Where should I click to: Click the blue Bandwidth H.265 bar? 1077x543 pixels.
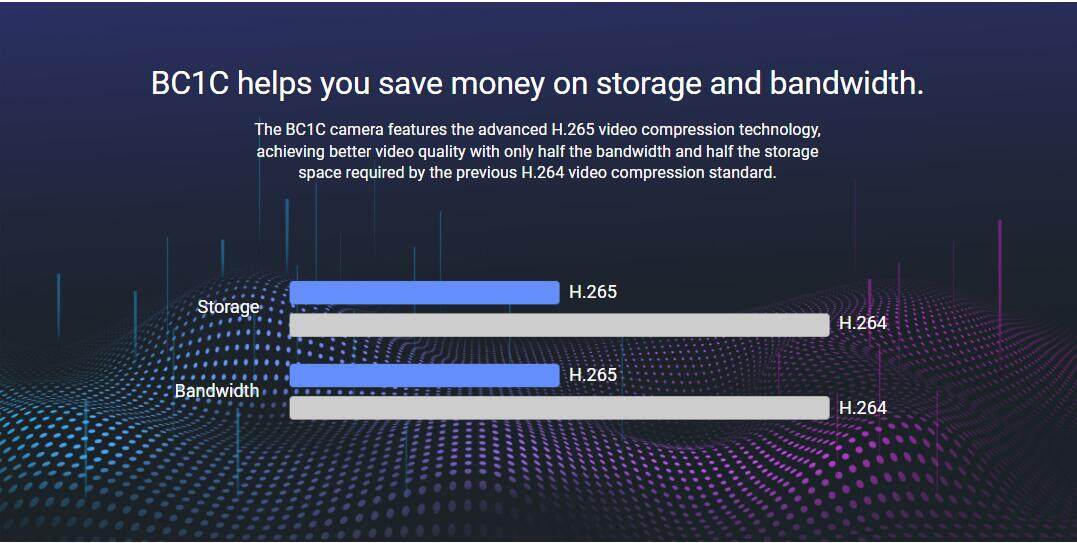pos(424,376)
